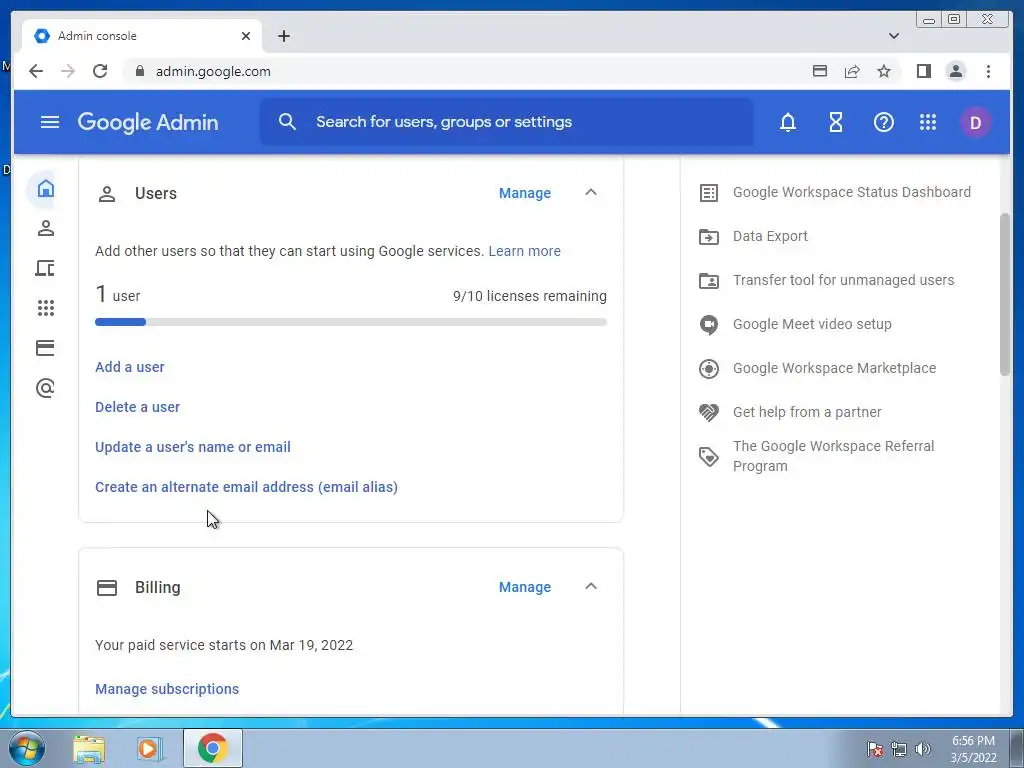
Task: Click the Google Admin logo
Action: [x=148, y=123]
